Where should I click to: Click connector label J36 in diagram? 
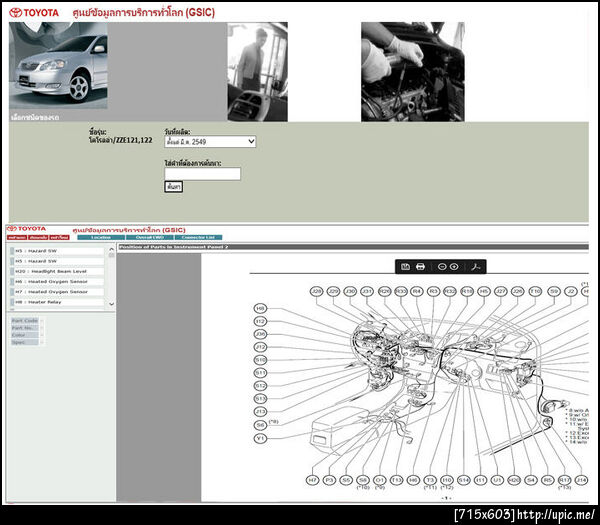(260, 334)
